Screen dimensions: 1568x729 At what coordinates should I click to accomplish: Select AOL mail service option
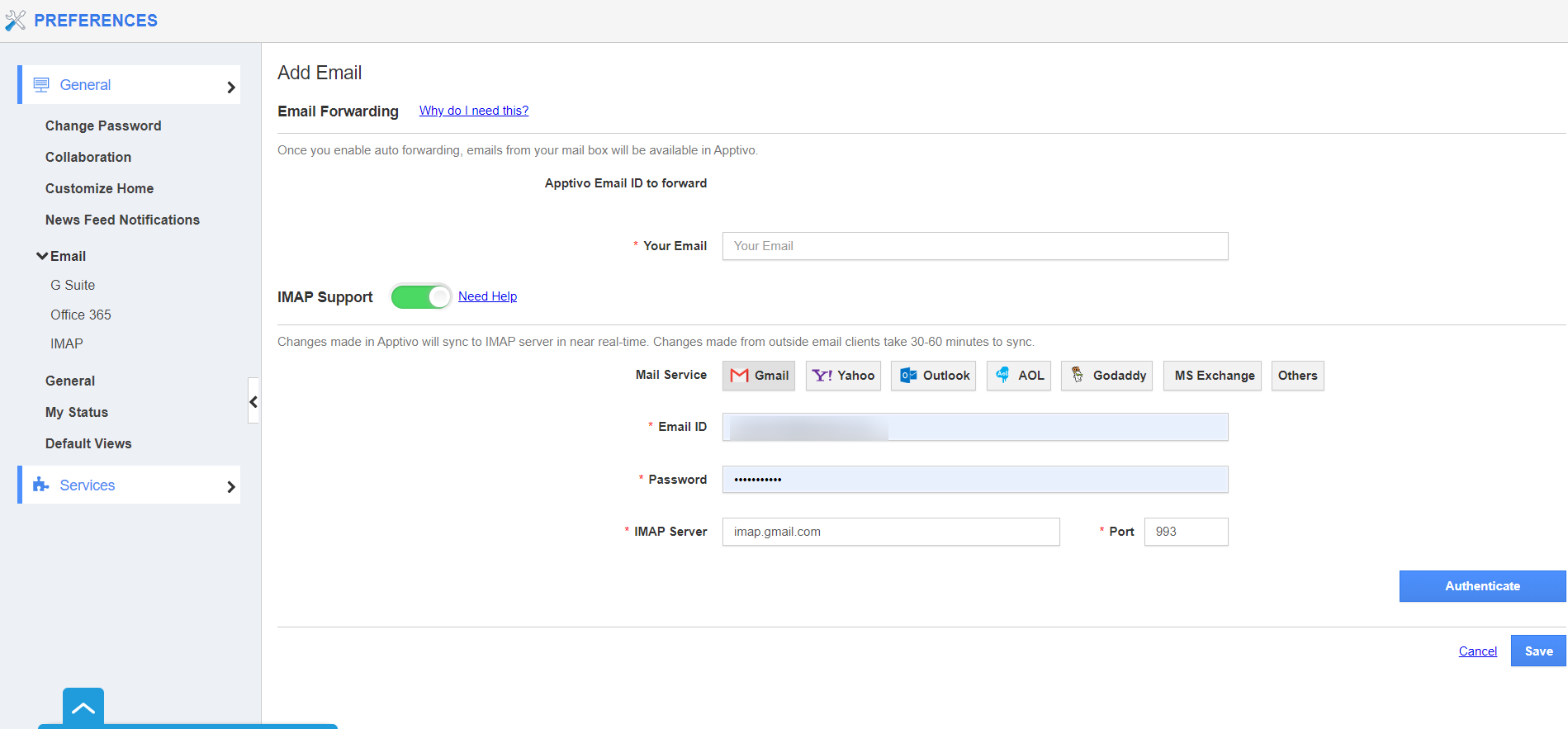[x=1018, y=376]
